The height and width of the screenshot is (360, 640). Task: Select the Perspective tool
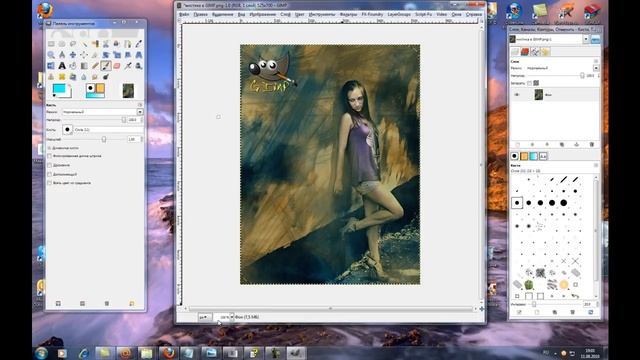139,55
